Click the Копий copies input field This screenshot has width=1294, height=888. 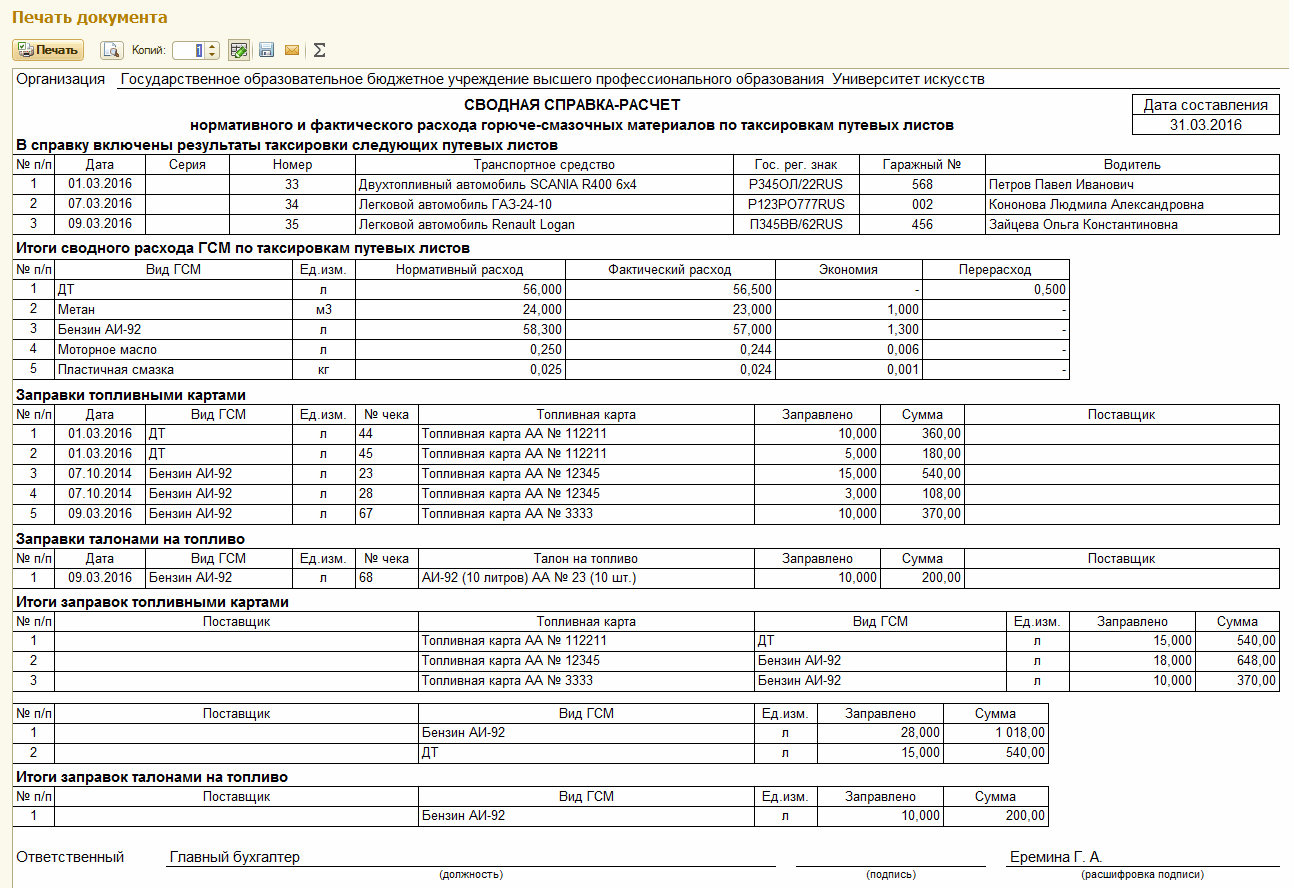point(190,50)
